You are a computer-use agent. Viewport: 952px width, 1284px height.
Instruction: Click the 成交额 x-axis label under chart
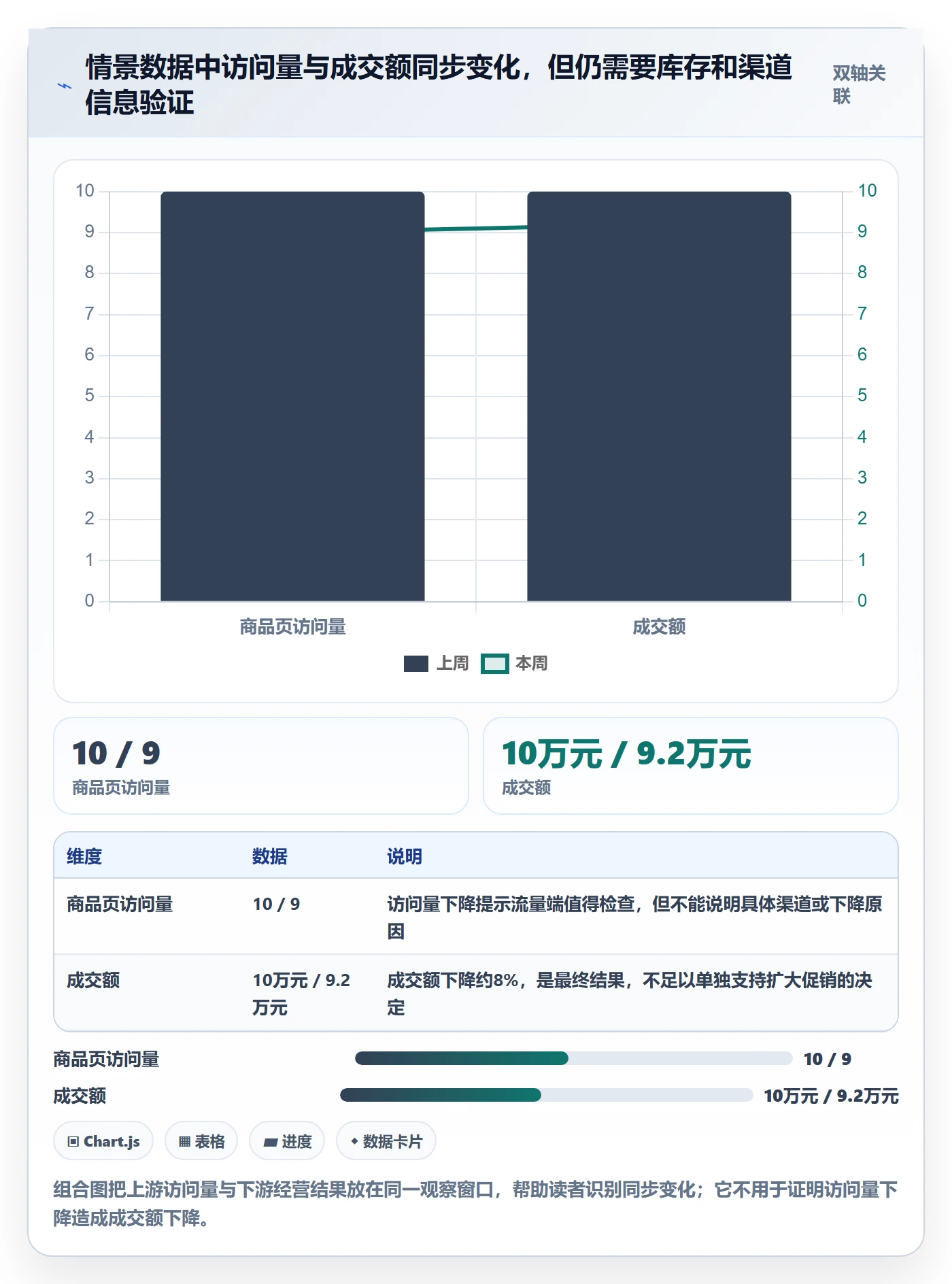pos(659,626)
